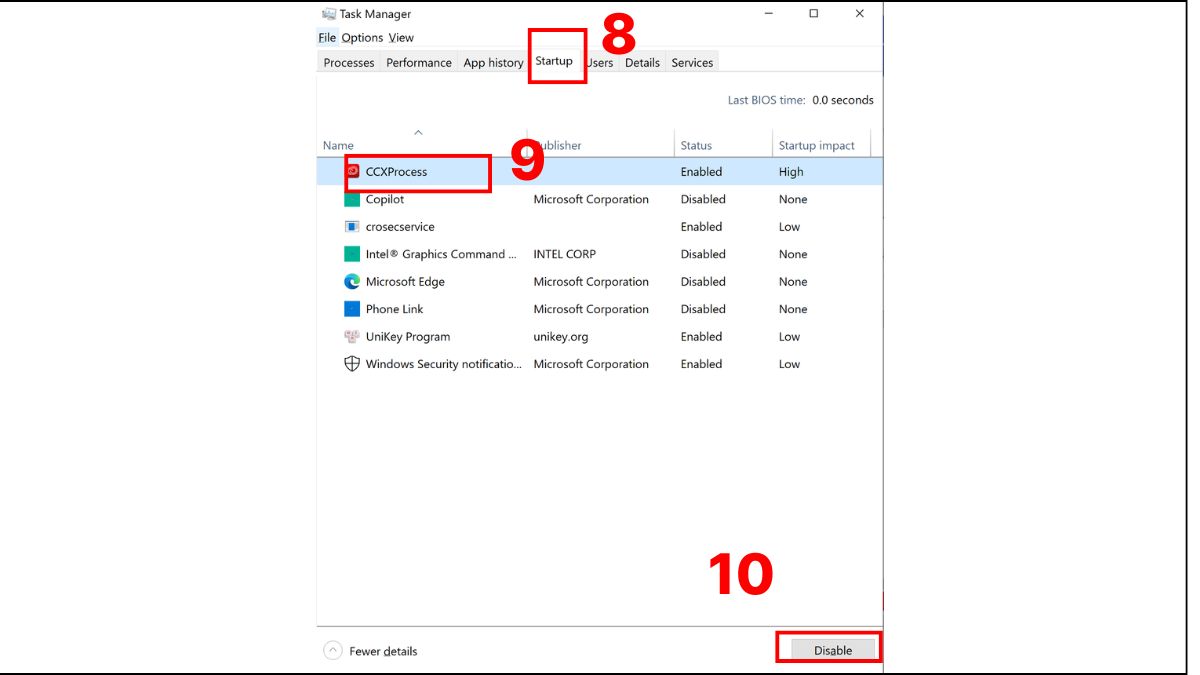Switch to the Performance tab

[x=419, y=63]
